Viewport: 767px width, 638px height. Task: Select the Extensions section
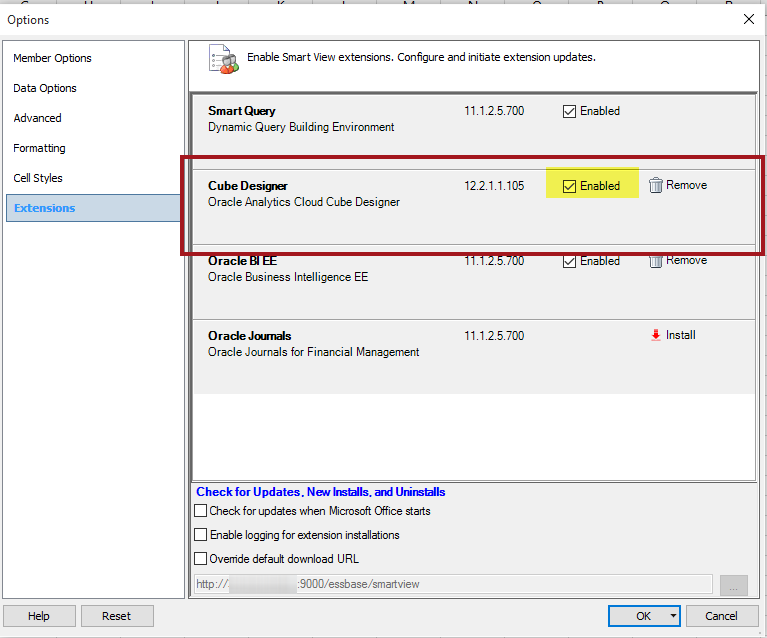pos(93,208)
